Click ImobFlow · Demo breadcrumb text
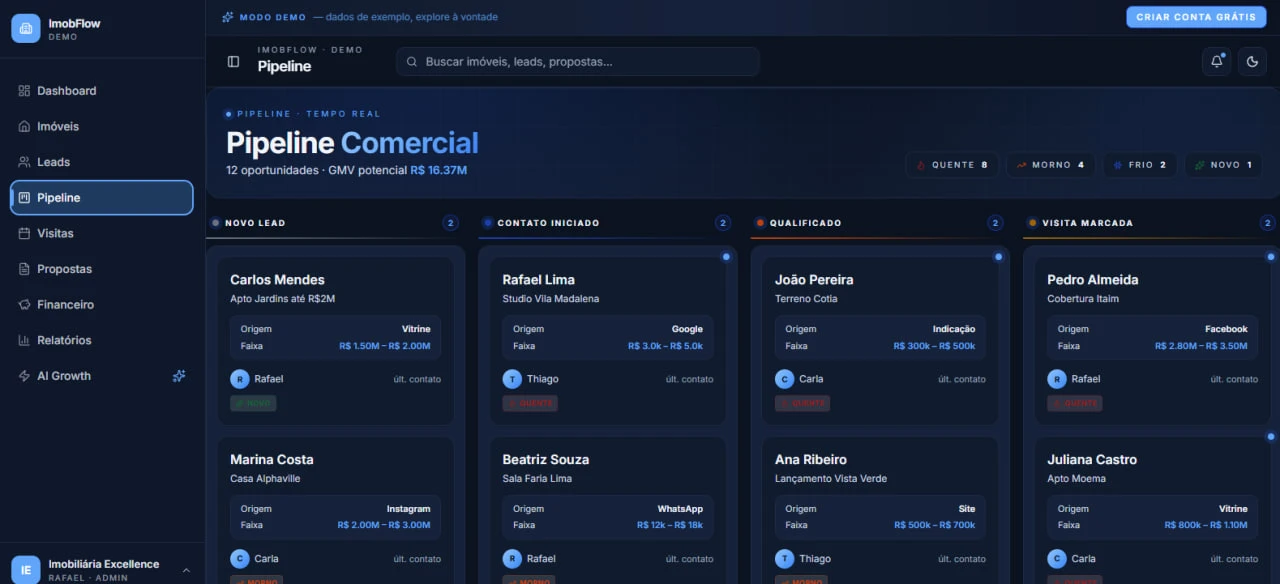 (310, 50)
